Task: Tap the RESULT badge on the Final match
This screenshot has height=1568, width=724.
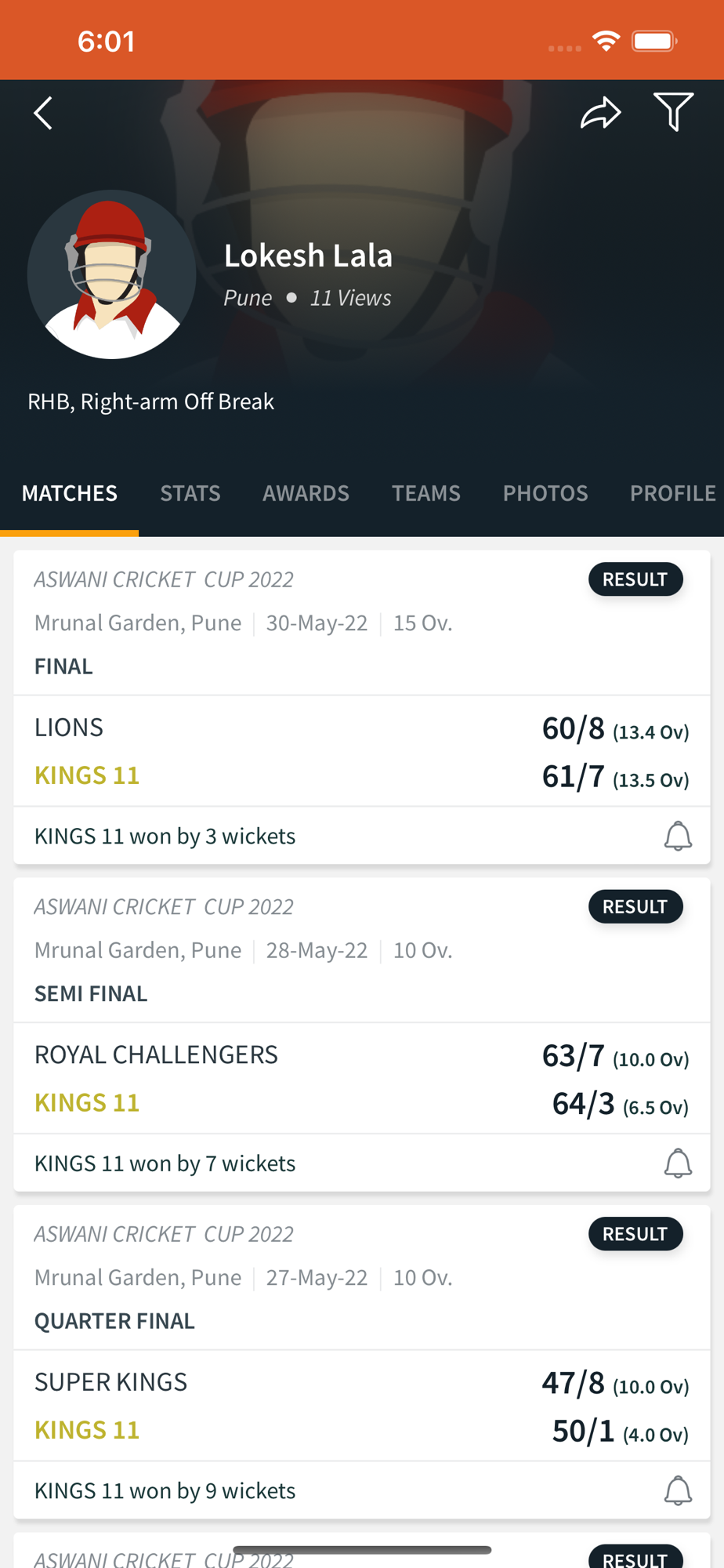Action: coord(635,579)
